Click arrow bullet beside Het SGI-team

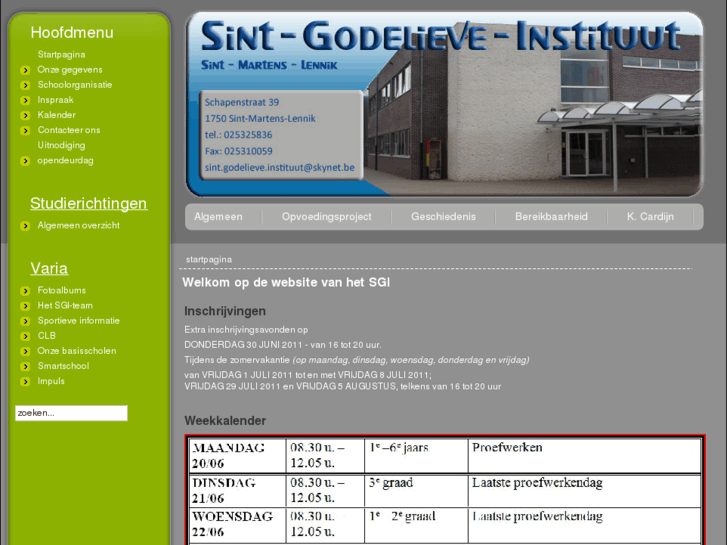click(25, 306)
